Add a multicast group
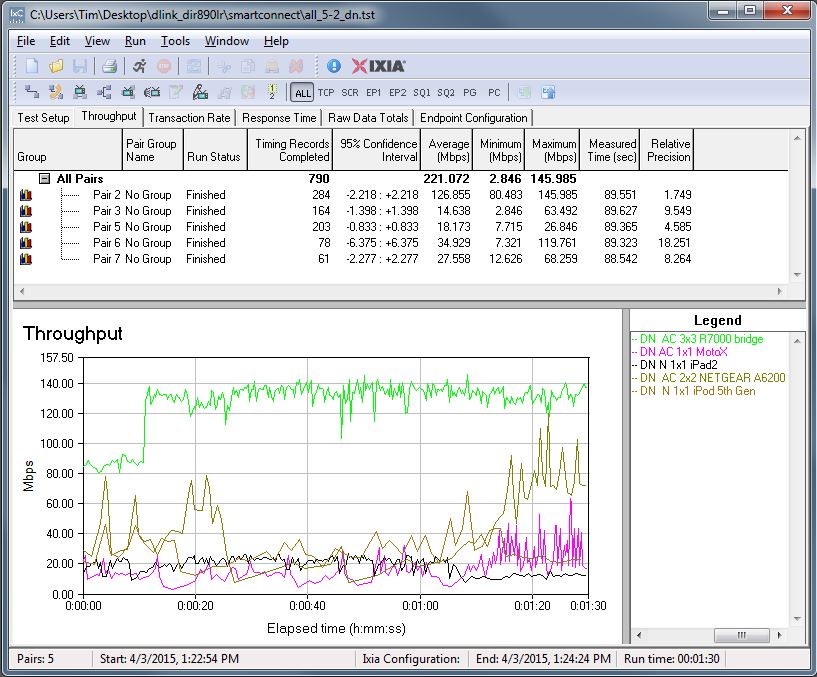This screenshot has width=817, height=677. pos(104,92)
